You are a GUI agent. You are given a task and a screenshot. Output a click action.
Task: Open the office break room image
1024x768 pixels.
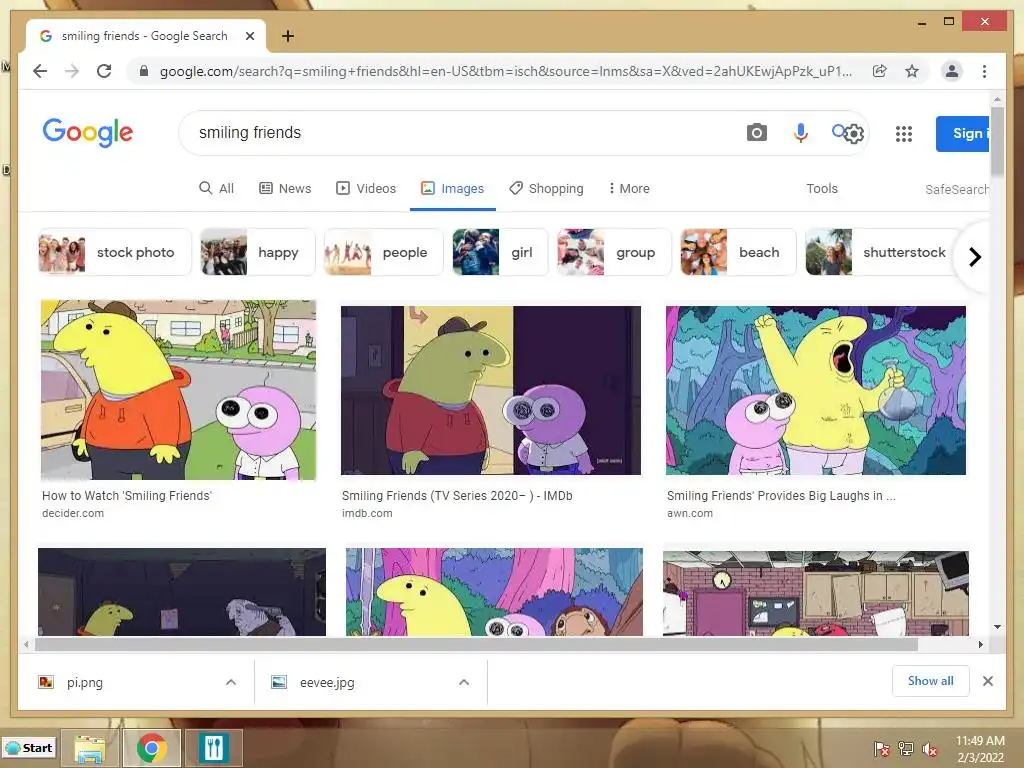(816, 593)
